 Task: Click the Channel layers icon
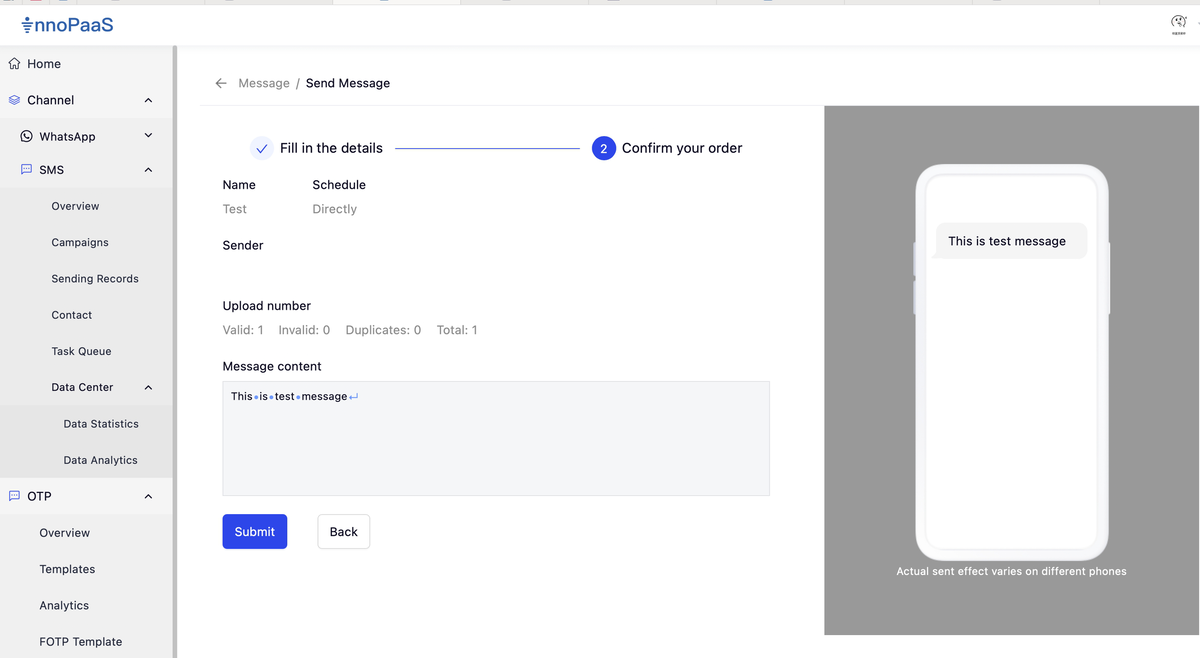14,100
